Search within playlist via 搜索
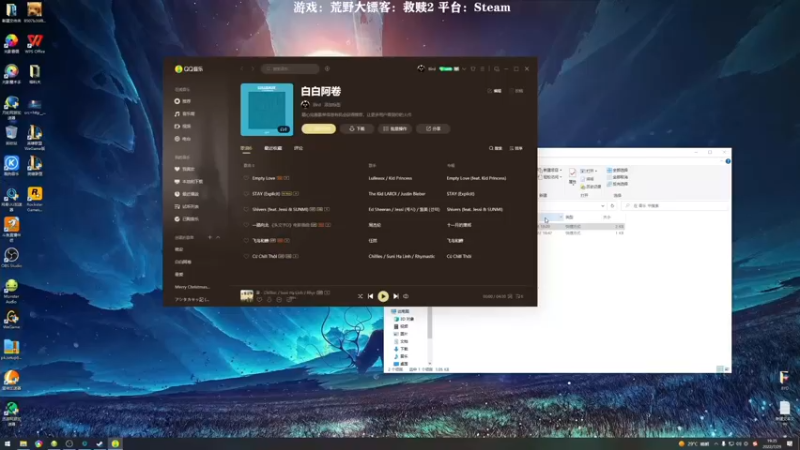 click(495, 148)
